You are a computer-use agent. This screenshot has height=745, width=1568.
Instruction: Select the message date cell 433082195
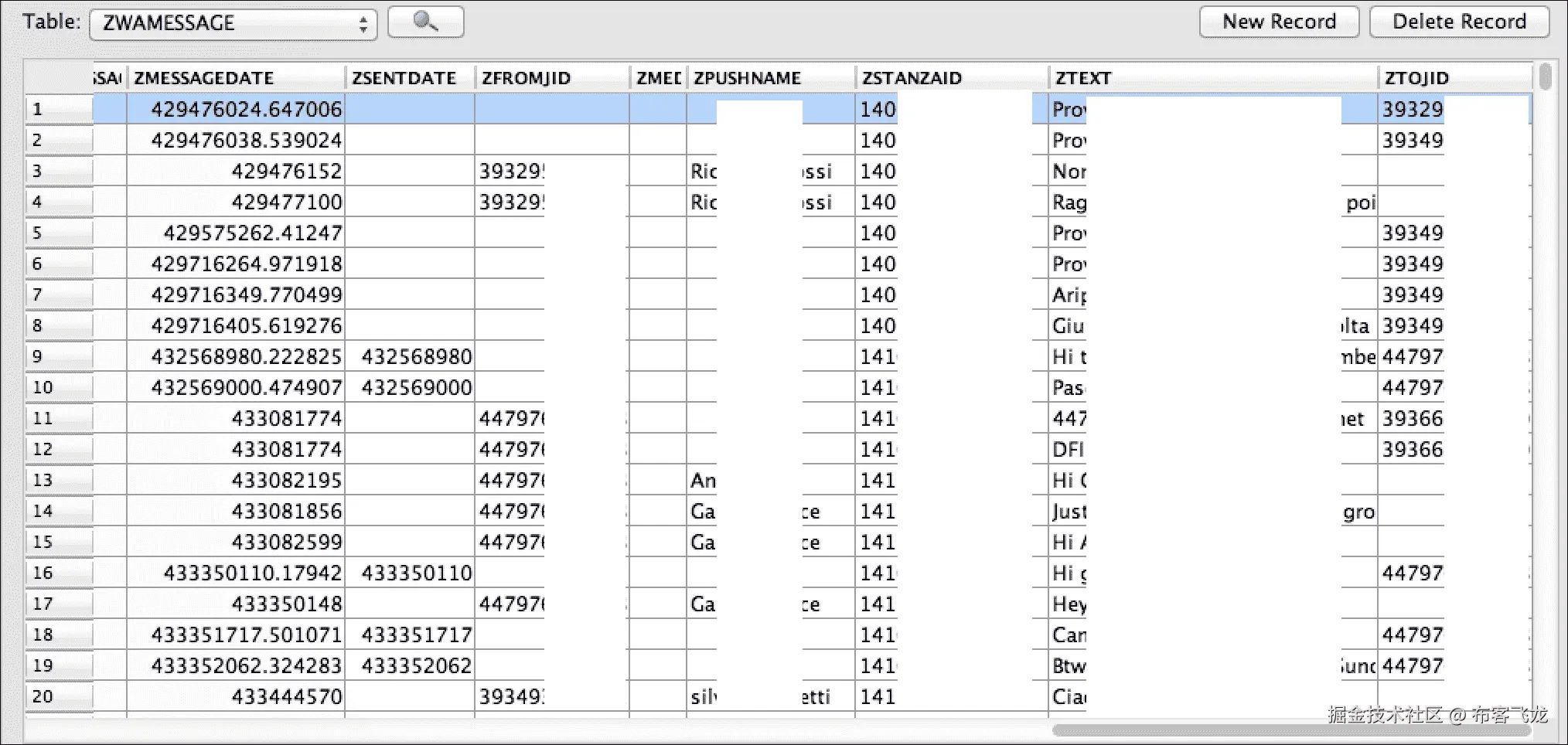(236, 480)
